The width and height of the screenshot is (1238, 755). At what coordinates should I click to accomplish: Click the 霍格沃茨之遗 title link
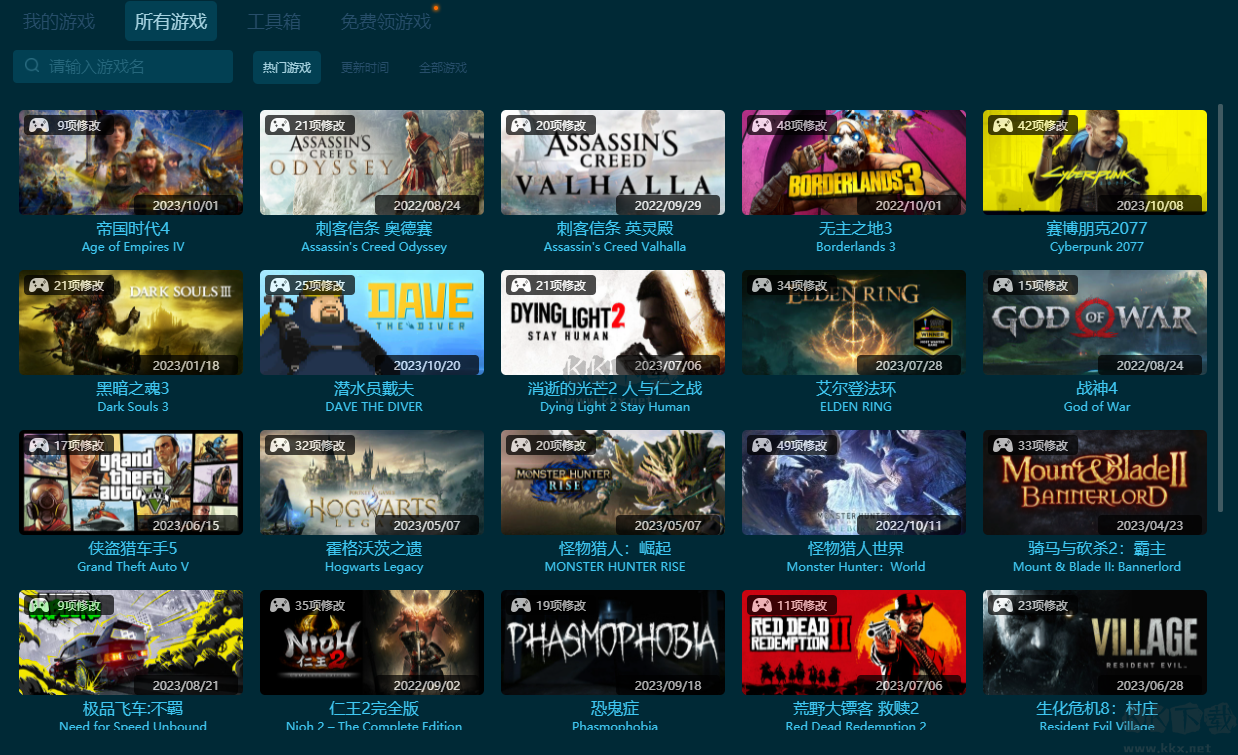374,548
